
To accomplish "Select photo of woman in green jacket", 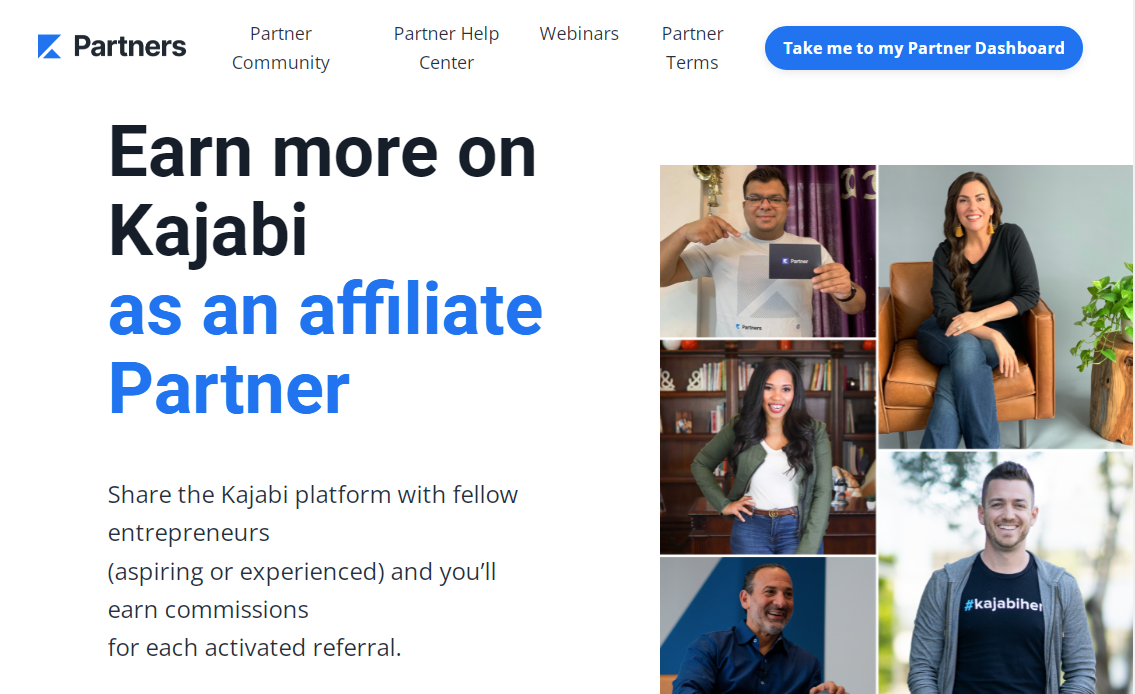I will (767, 447).
